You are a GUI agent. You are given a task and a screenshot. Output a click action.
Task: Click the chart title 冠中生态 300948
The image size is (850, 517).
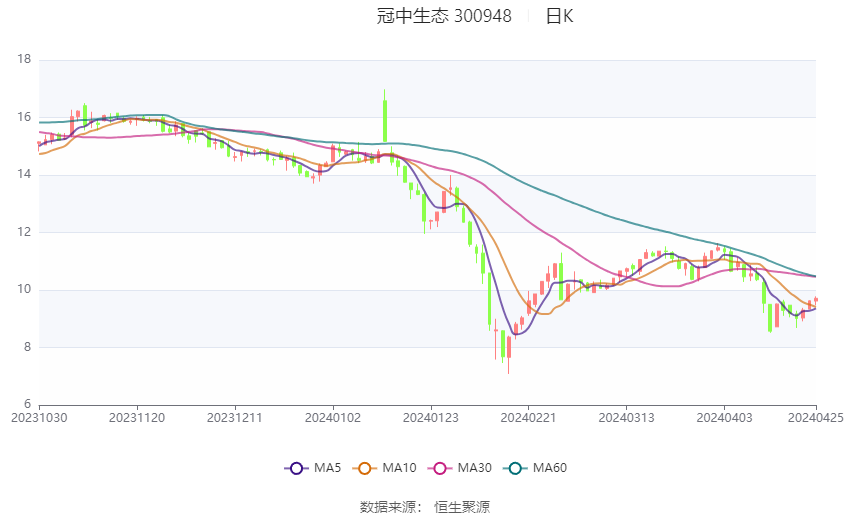pos(444,16)
